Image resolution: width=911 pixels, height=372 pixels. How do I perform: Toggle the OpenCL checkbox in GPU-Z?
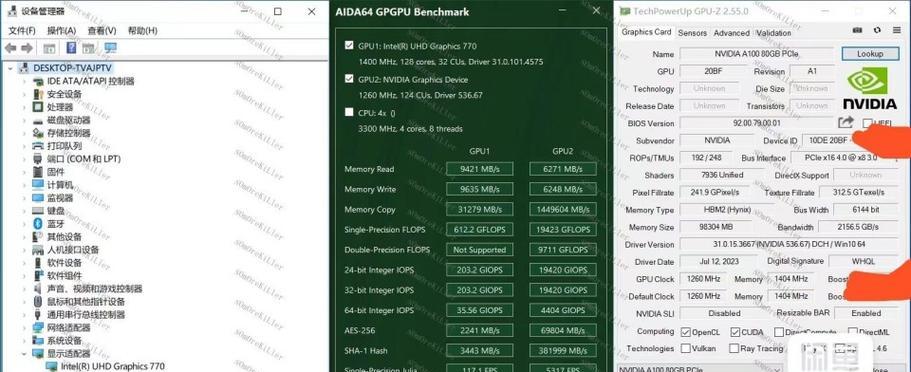(686, 332)
